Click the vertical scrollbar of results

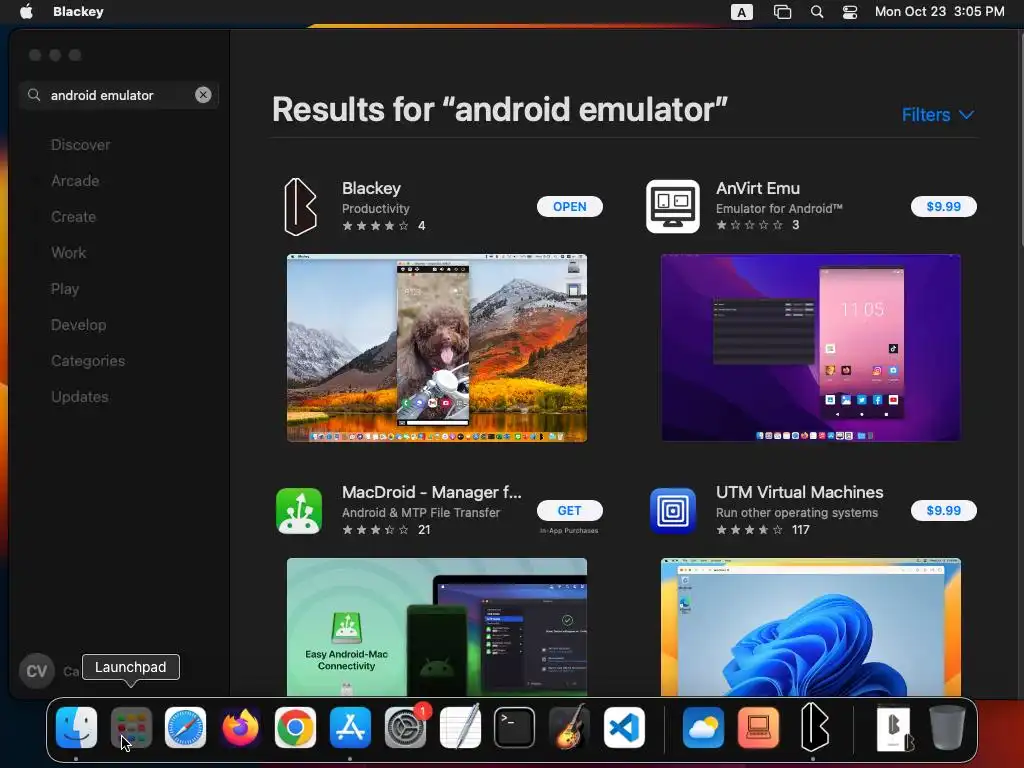(x=1020, y=140)
